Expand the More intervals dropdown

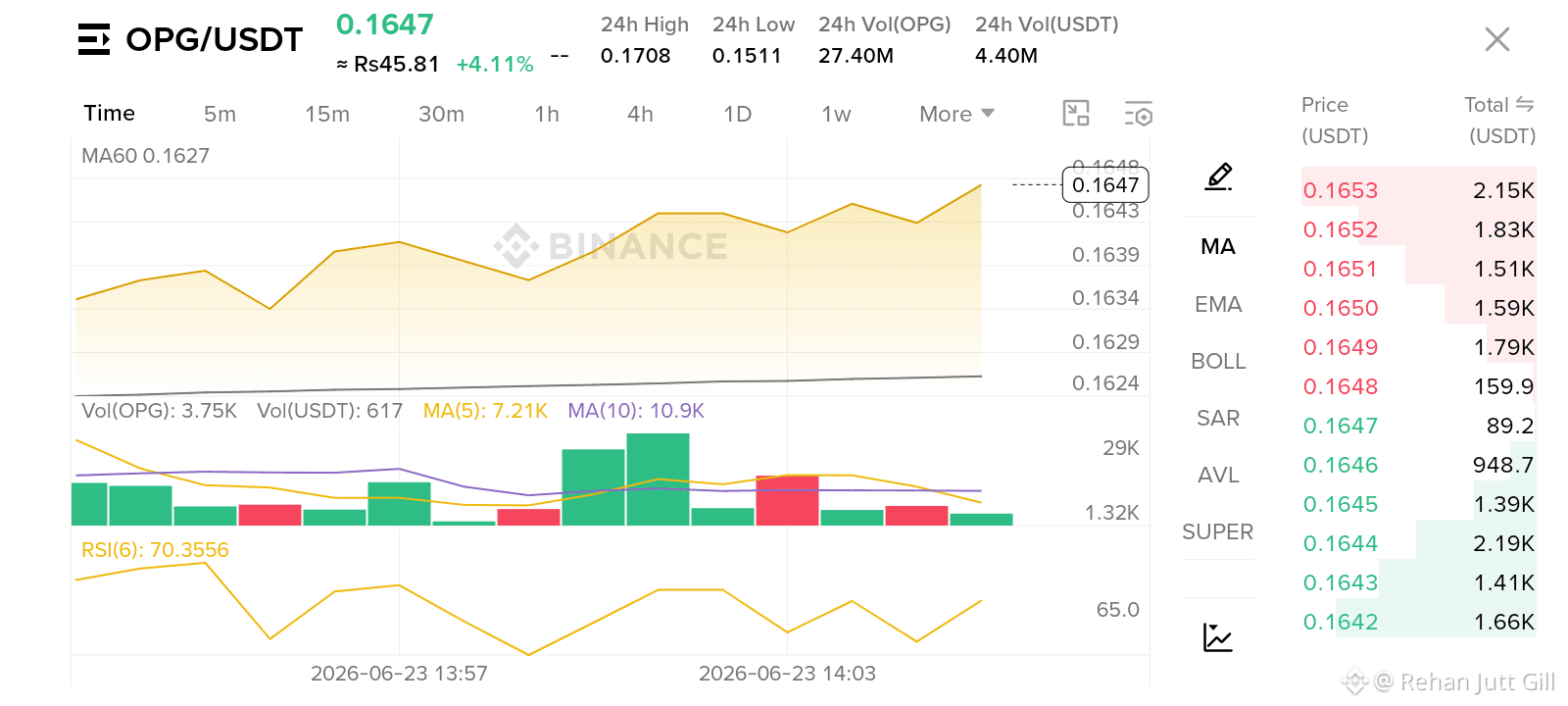pyautogui.click(x=956, y=114)
